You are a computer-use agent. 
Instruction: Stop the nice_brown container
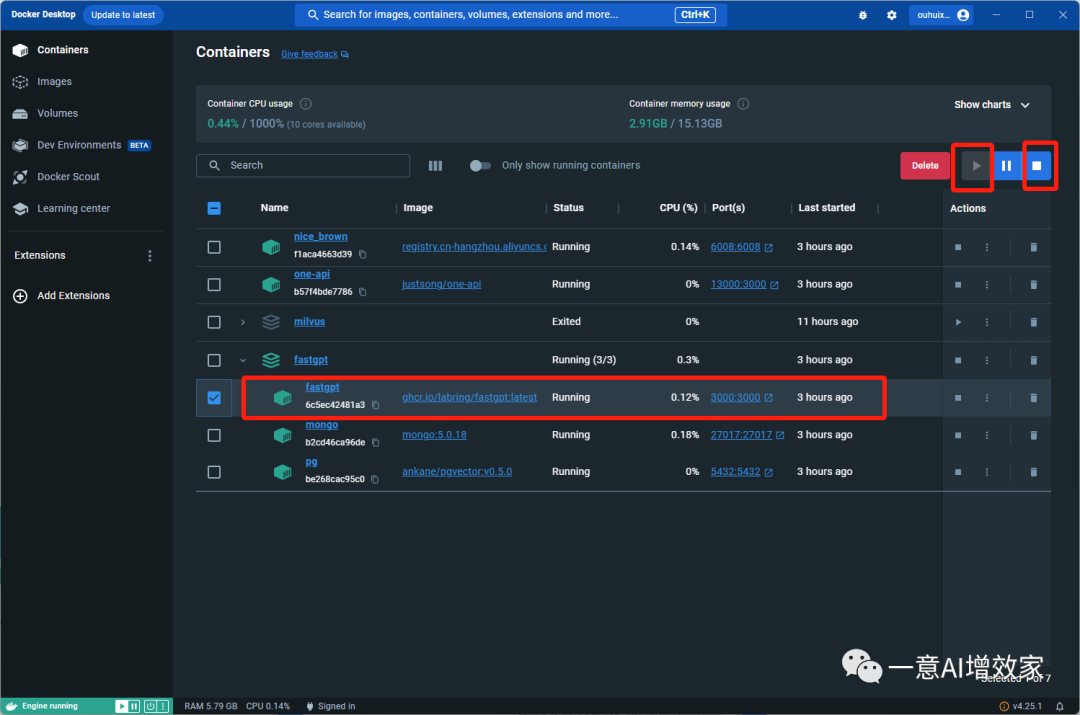pyautogui.click(x=957, y=247)
